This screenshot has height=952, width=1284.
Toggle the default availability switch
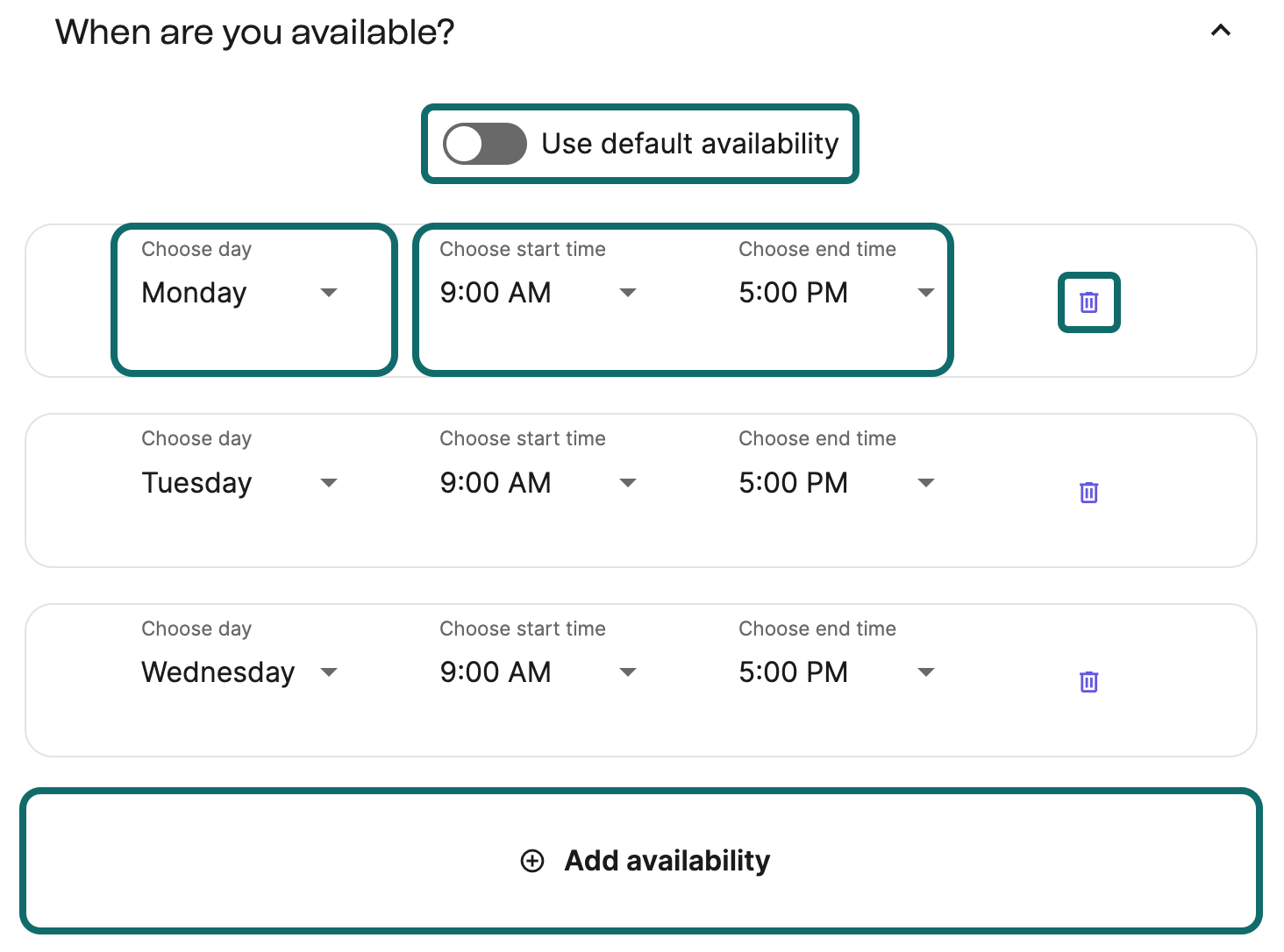pyautogui.click(x=484, y=144)
